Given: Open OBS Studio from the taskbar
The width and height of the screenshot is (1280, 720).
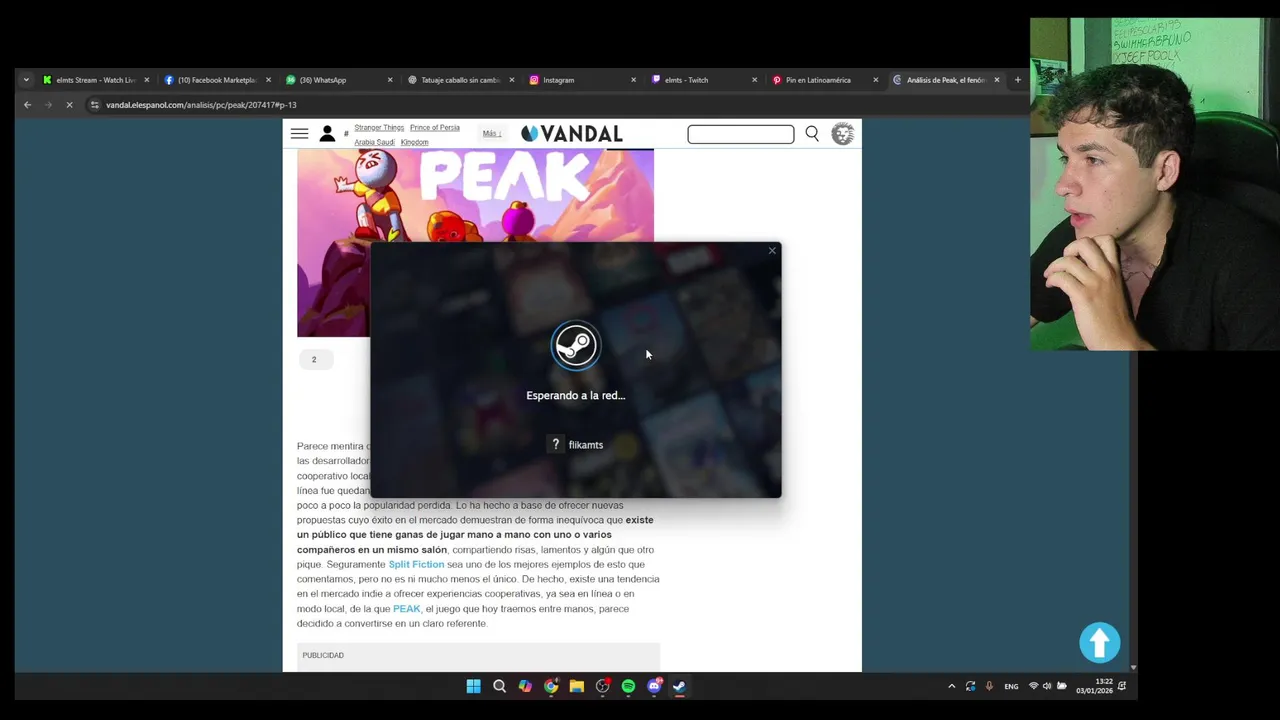Looking at the screenshot, I should pos(603,686).
